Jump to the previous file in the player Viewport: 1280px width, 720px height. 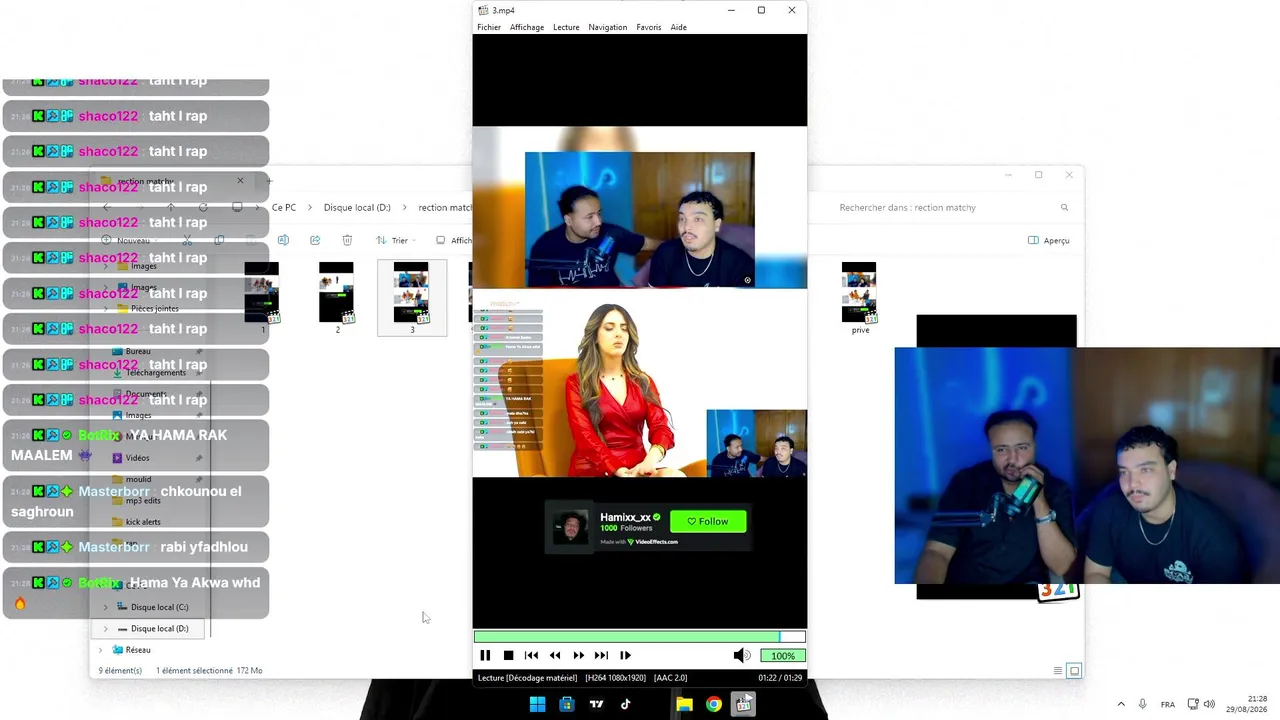531,655
